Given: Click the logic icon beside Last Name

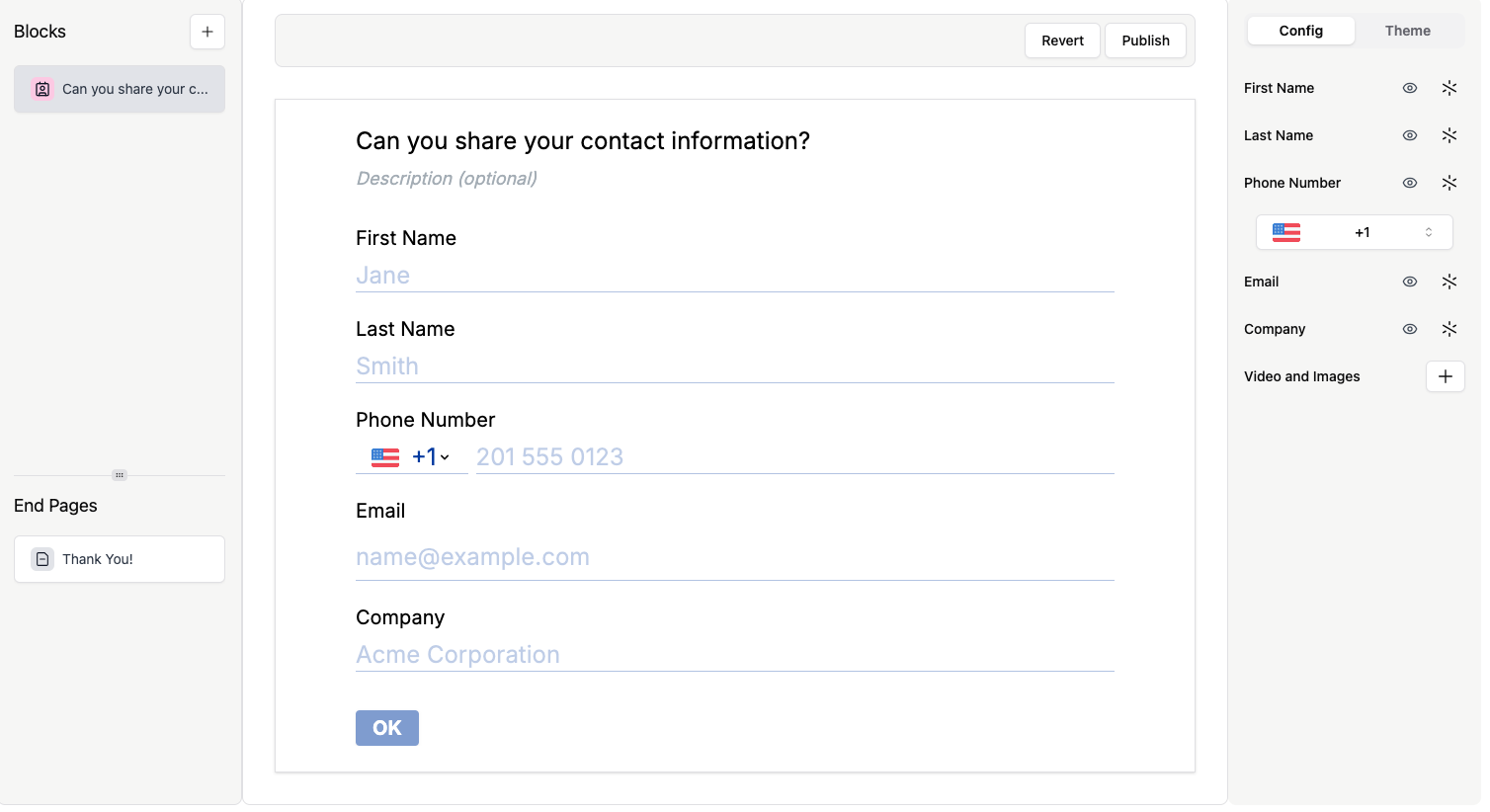Looking at the screenshot, I should tap(1449, 135).
